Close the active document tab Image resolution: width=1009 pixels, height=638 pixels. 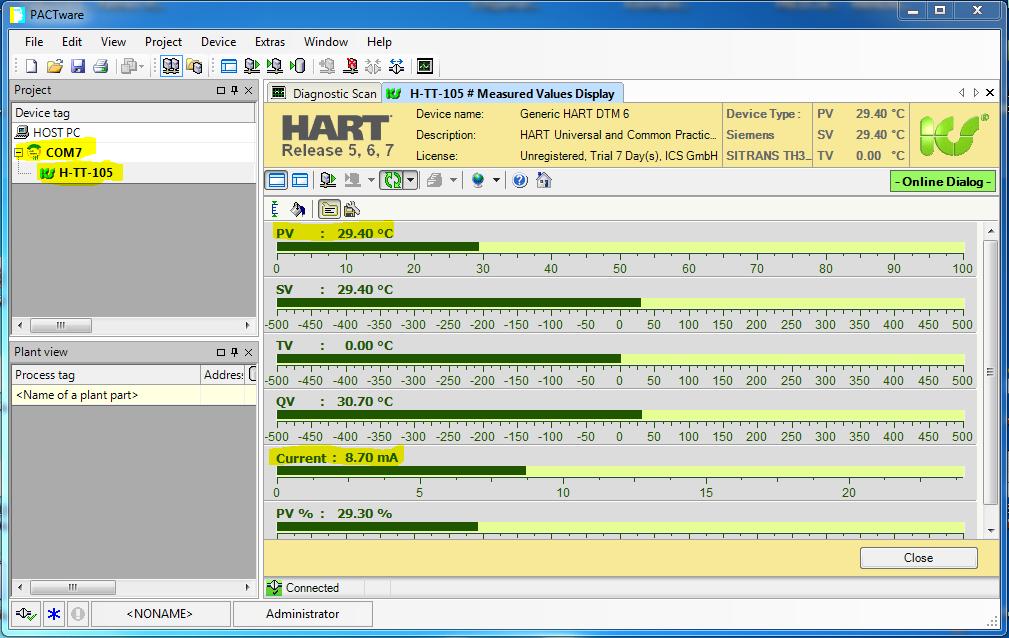pos(990,93)
